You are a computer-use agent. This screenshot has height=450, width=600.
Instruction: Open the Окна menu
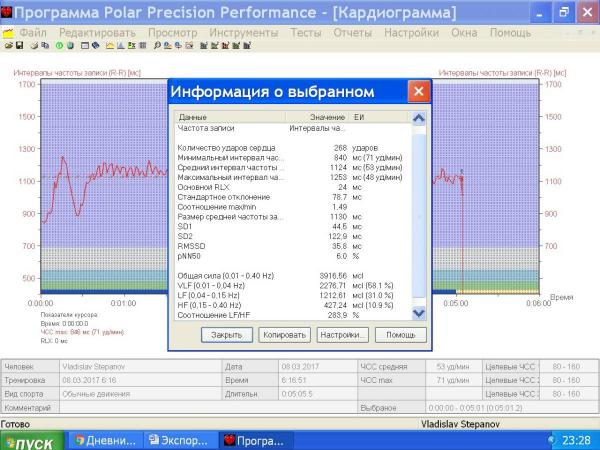(x=464, y=33)
